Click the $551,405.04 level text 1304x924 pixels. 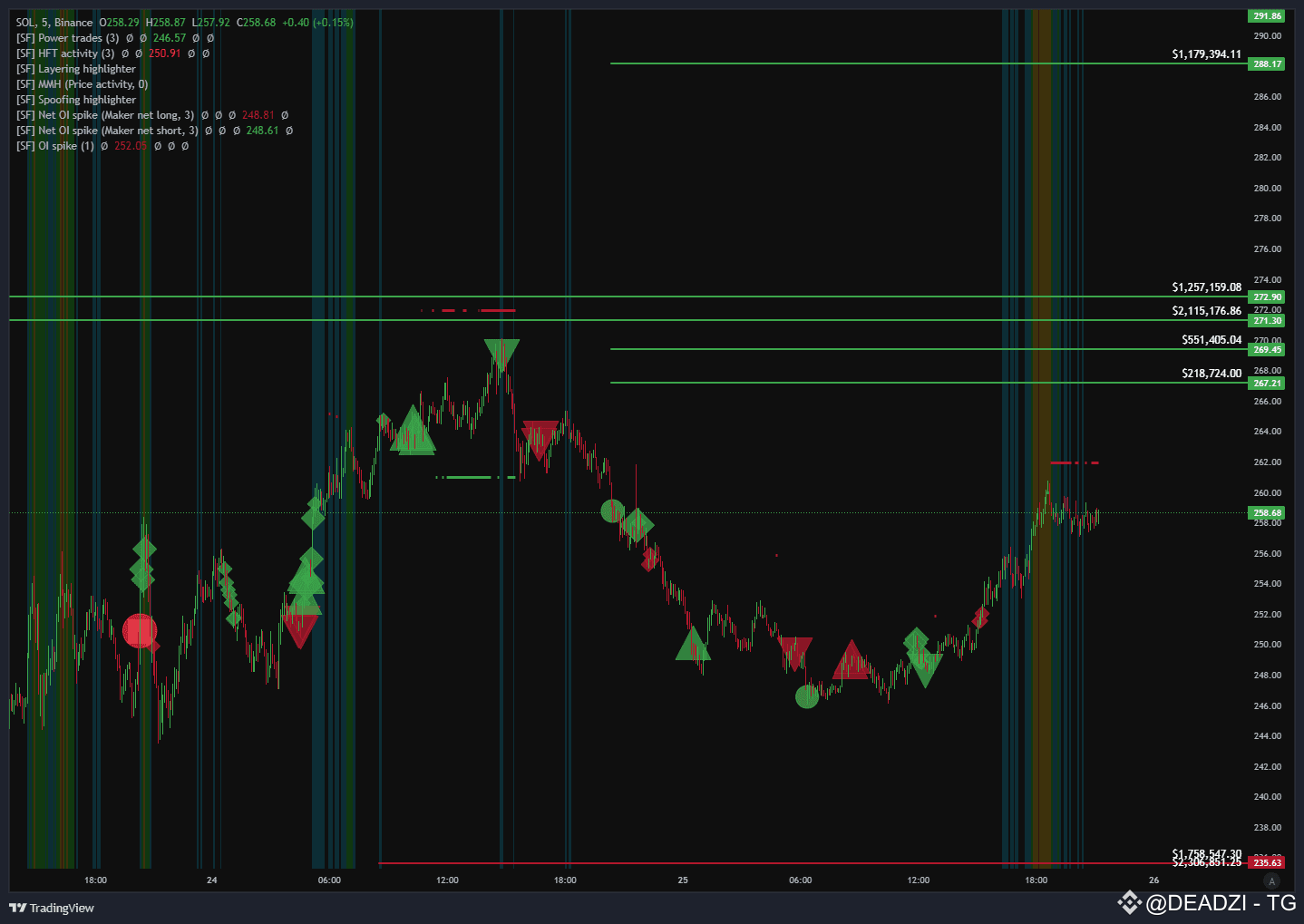1212,340
